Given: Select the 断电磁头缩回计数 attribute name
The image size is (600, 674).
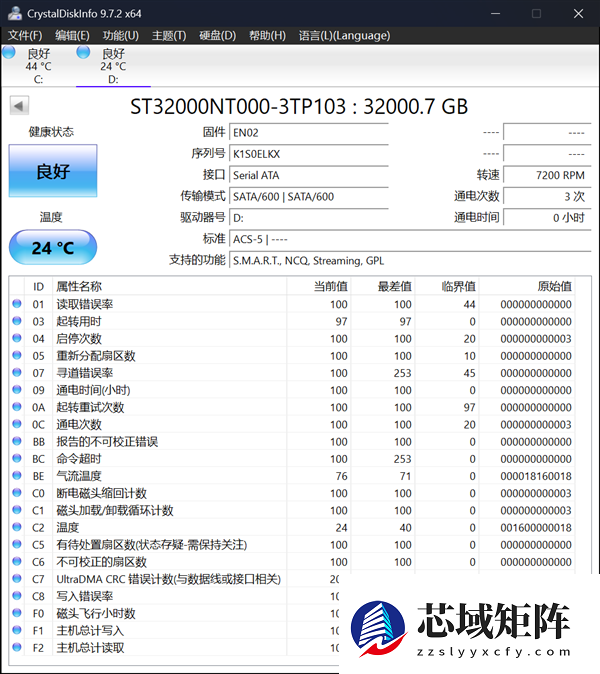Looking at the screenshot, I should 101,493.
